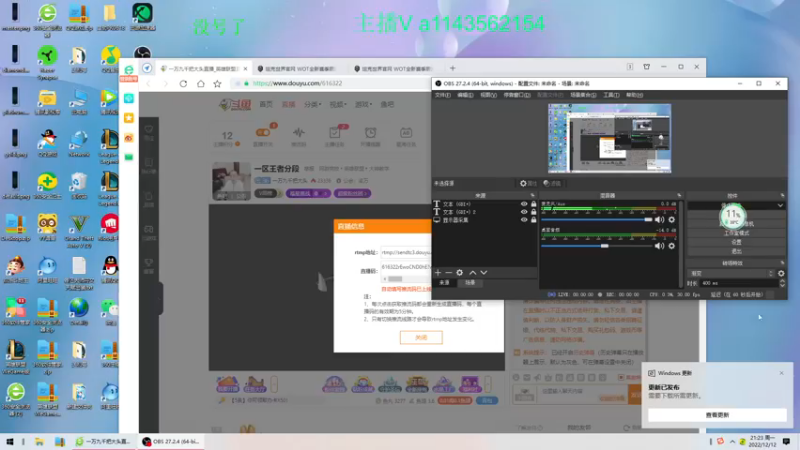Open source properties gear below sources list
This screenshot has width=800, height=450.
[x=460, y=272]
